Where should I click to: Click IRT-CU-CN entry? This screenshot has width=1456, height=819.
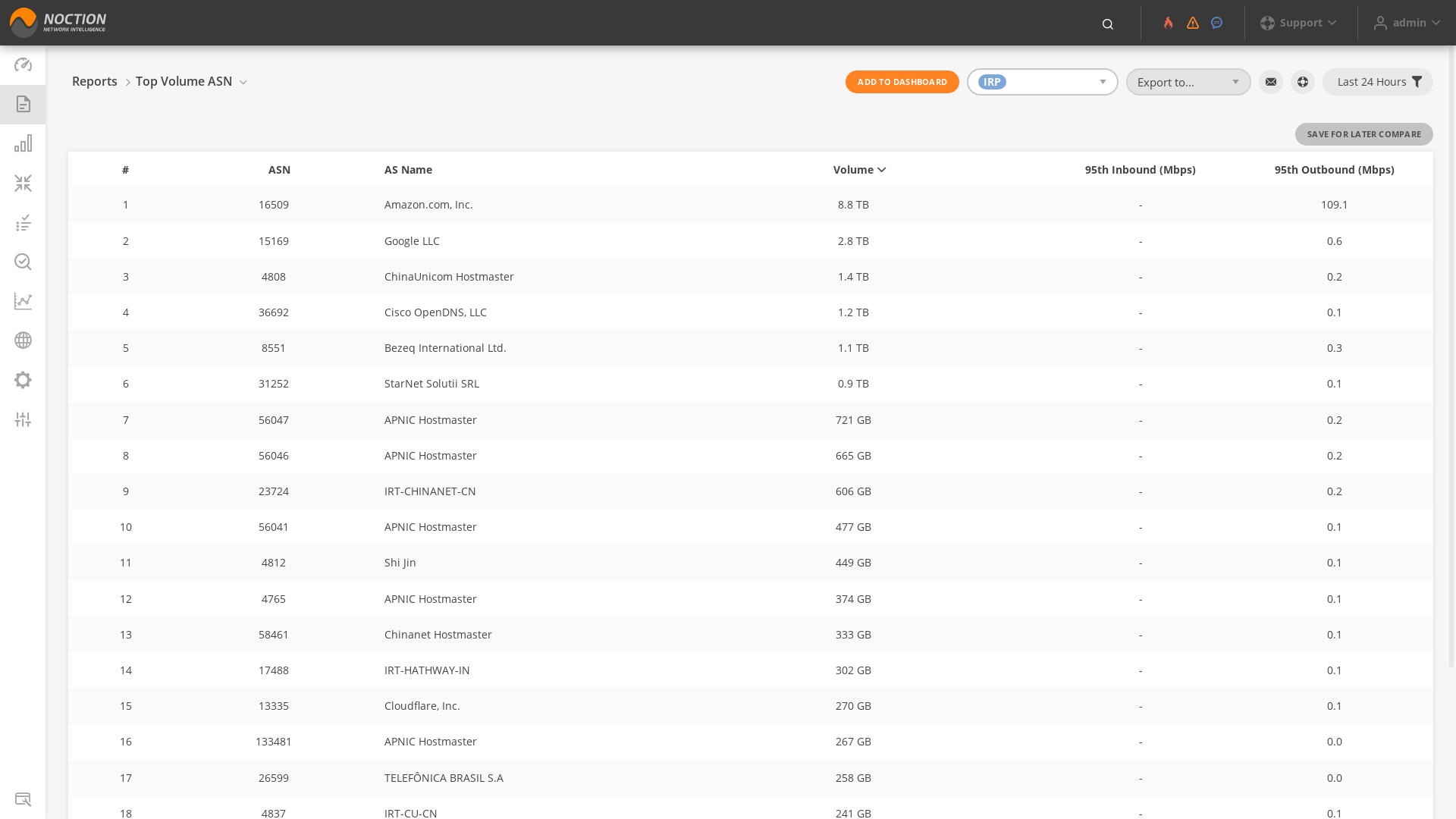click(411, 813)
